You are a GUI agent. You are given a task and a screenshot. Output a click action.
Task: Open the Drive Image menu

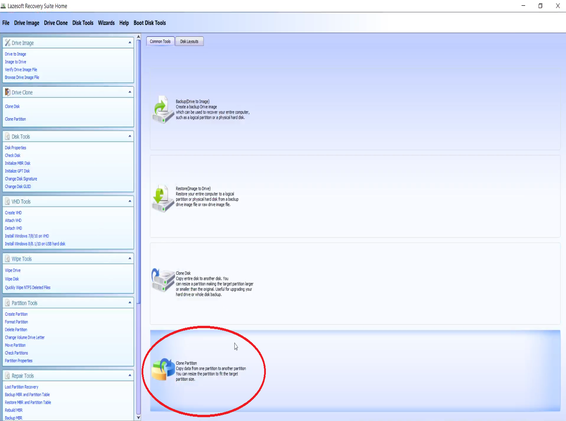click(x=26, y=23)
